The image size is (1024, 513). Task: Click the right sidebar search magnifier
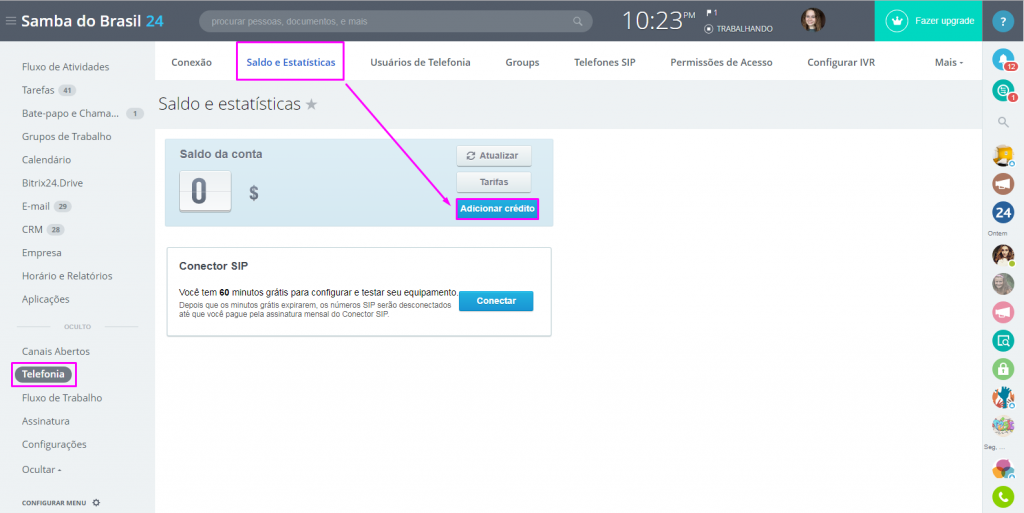(1003, 121)
